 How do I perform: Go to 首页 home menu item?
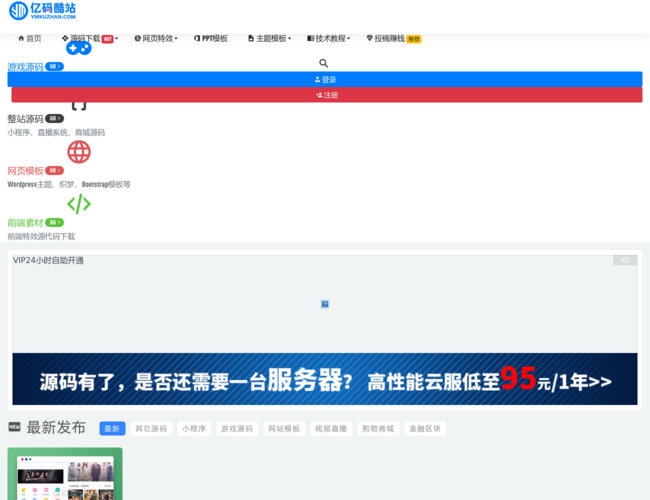click(30, 39)
